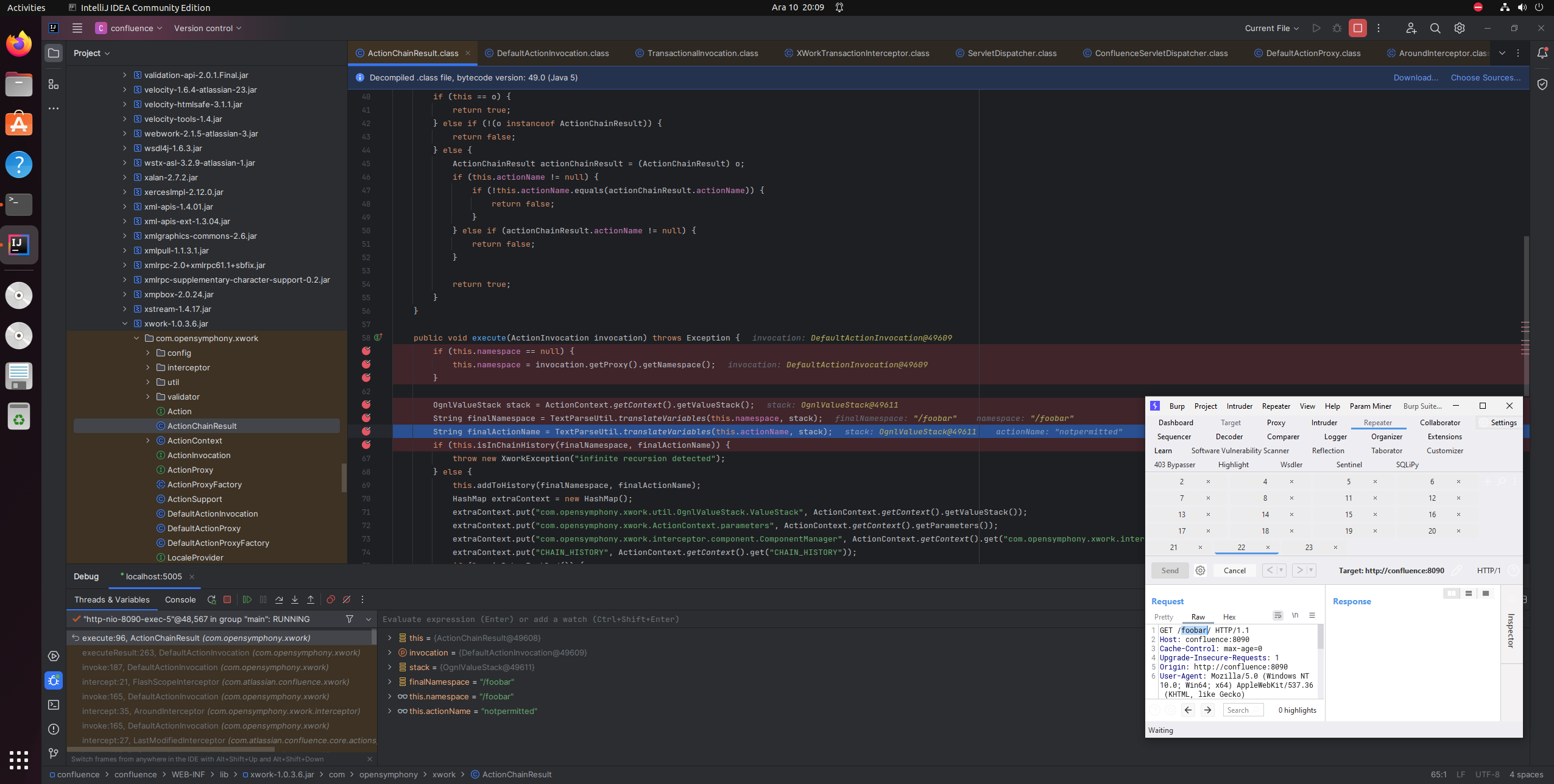Image resolution: width=1554 pixels, height=784 pixels.
Task: Open the Git tool window icon
Action: (x=54, y=754)
